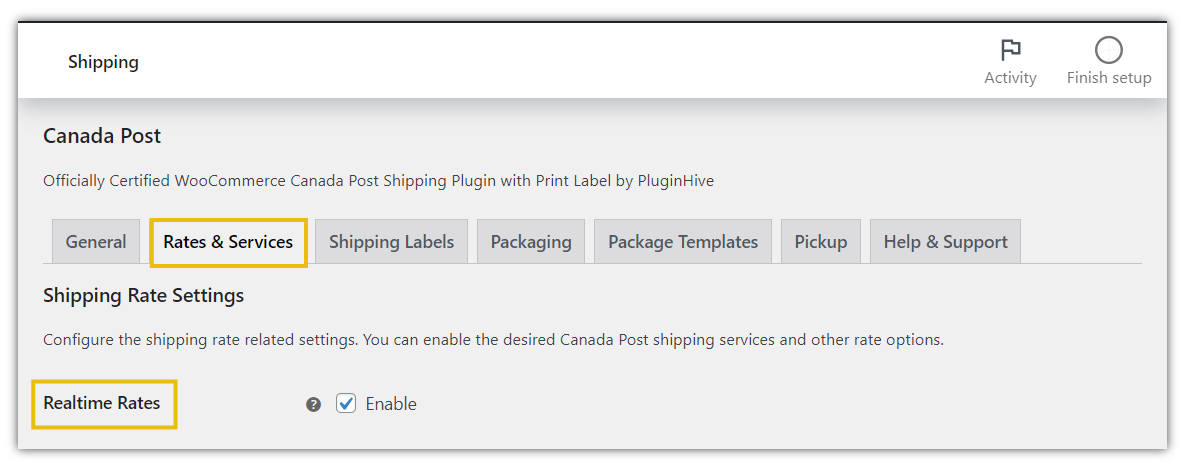
Task: Click the Finish setup text label
Action: [x=1109, y=78]
